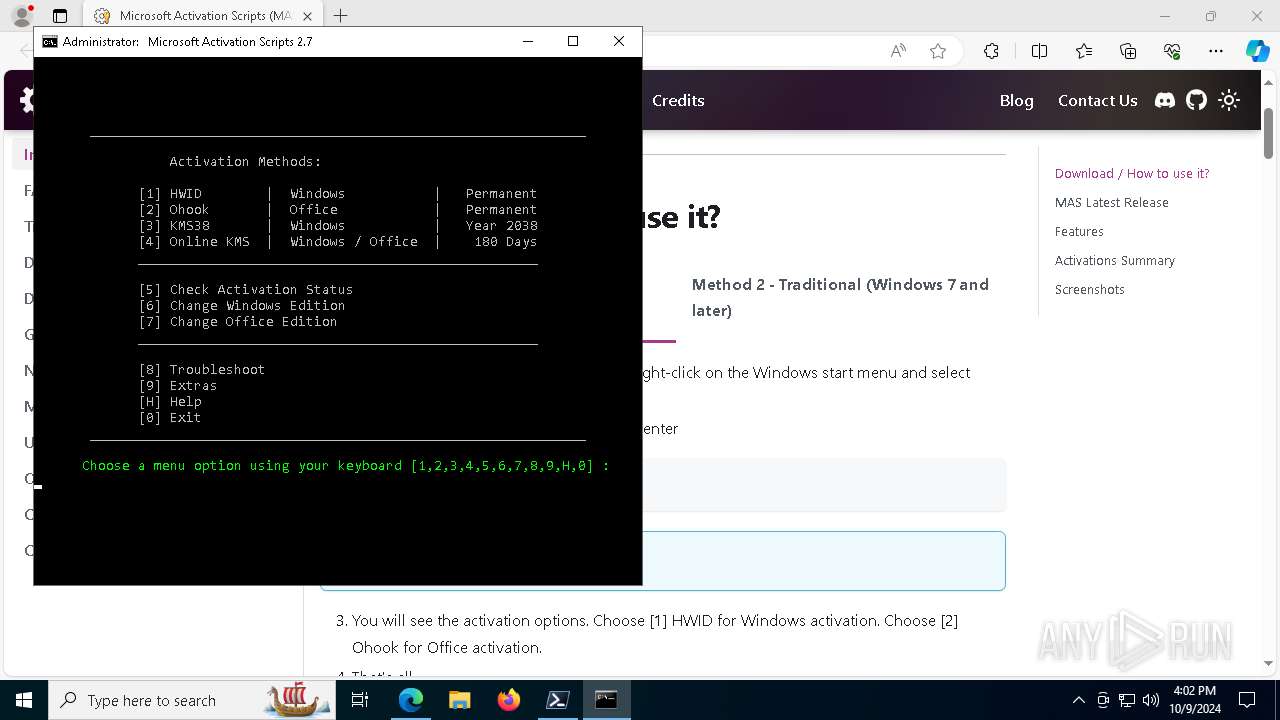Open Microsoft Edge from taskbar
The width and height of the screenshot is (1280, 720).
[411, 700]
